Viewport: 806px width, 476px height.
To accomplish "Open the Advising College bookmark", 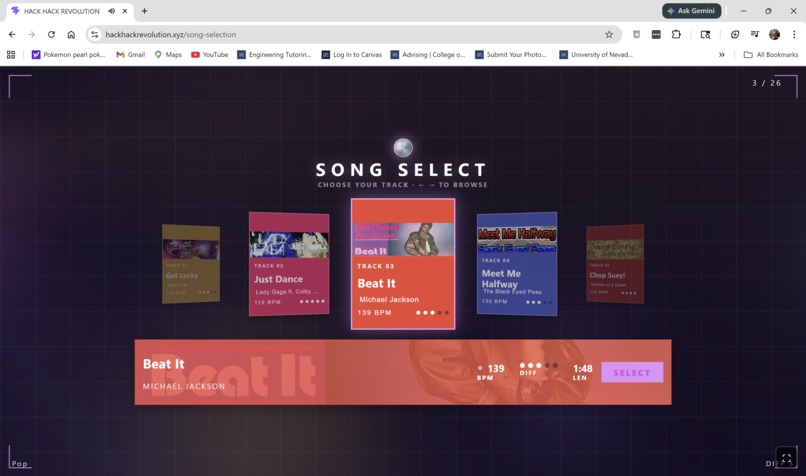I will click(428, 54).
